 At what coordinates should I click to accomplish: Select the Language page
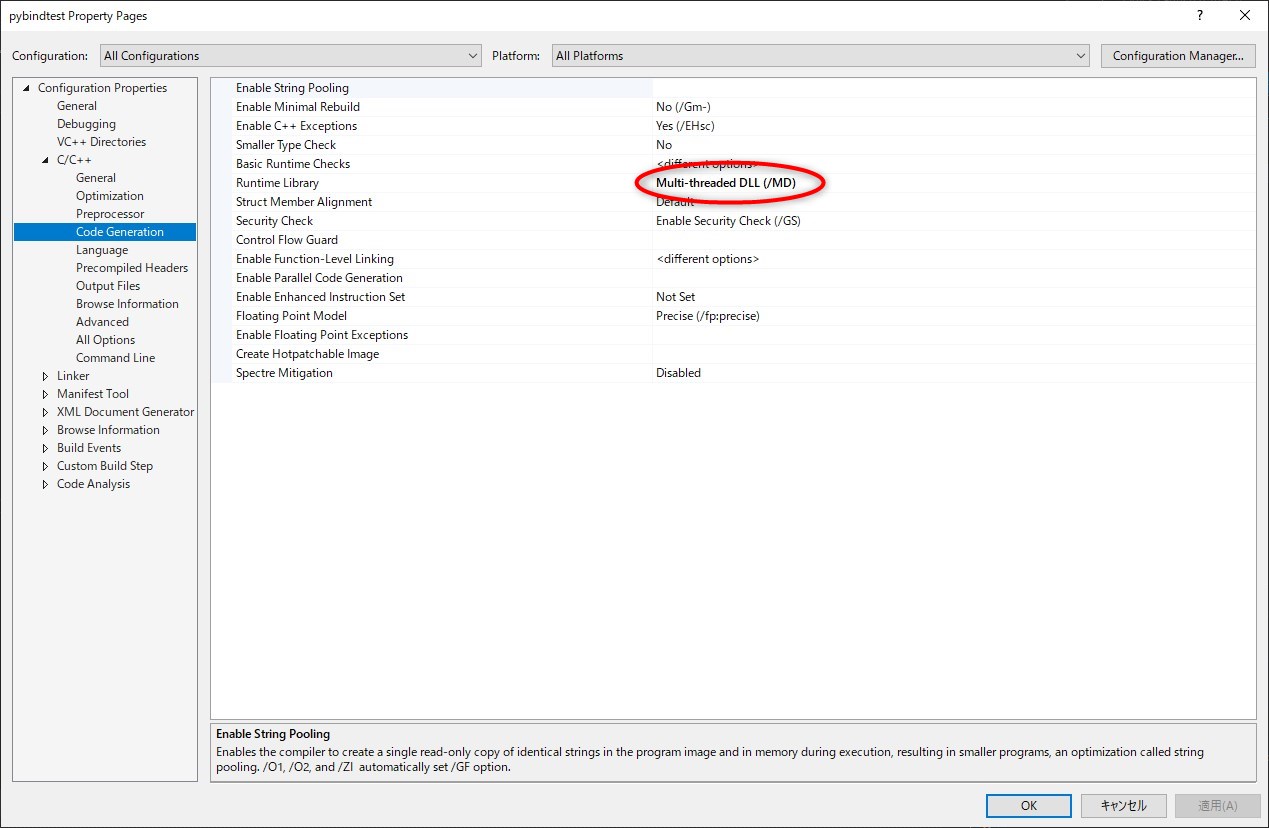point(102,250)
